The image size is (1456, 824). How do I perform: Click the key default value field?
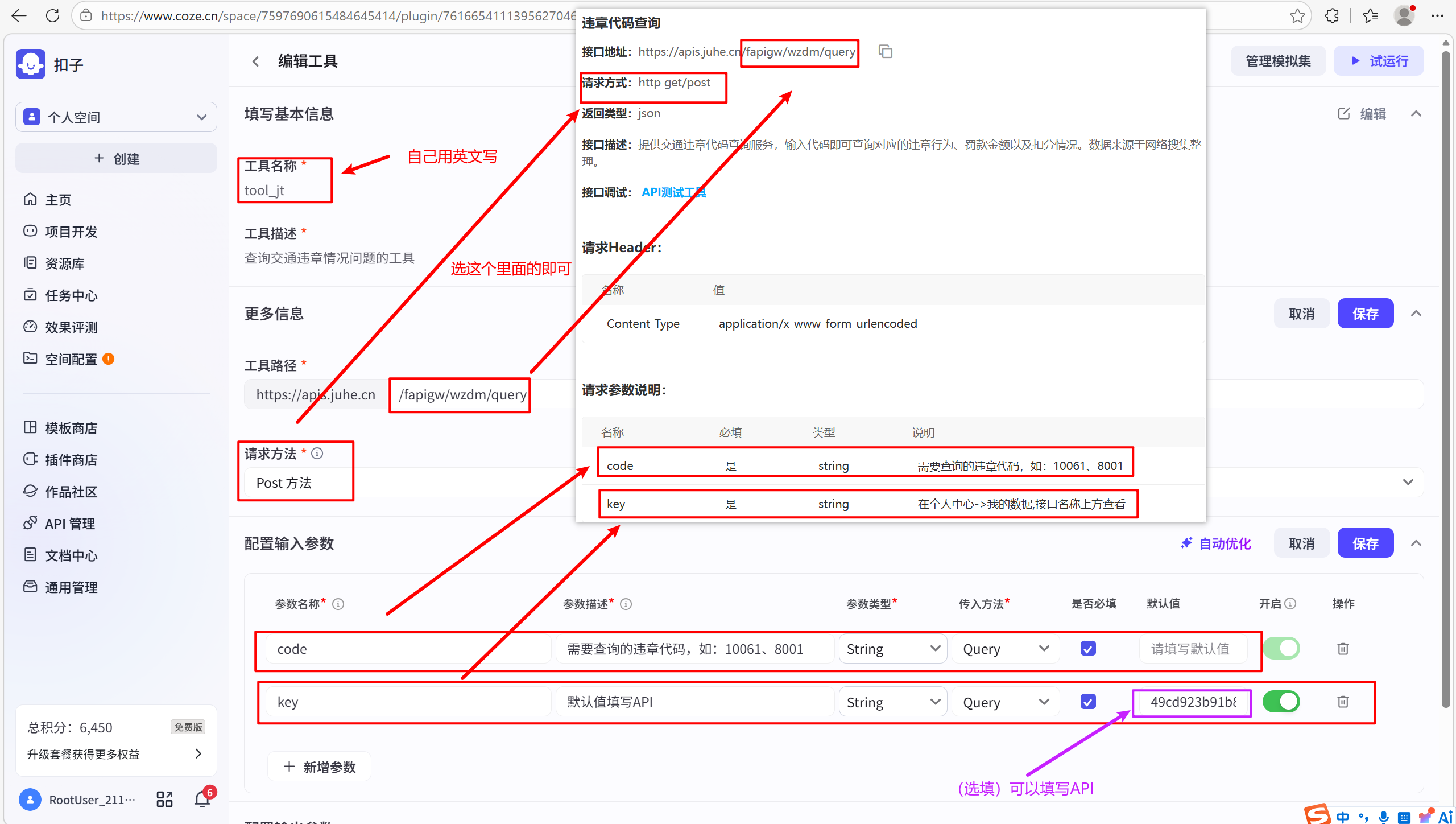[x=1192, y=702]
